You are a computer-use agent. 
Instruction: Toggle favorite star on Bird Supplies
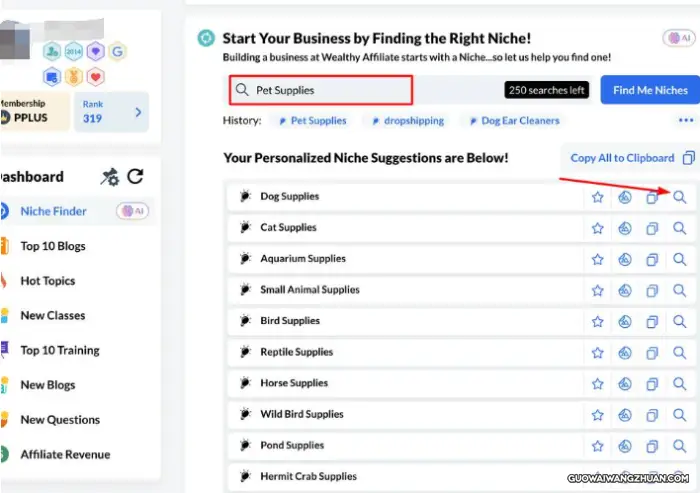coord(597,322)
